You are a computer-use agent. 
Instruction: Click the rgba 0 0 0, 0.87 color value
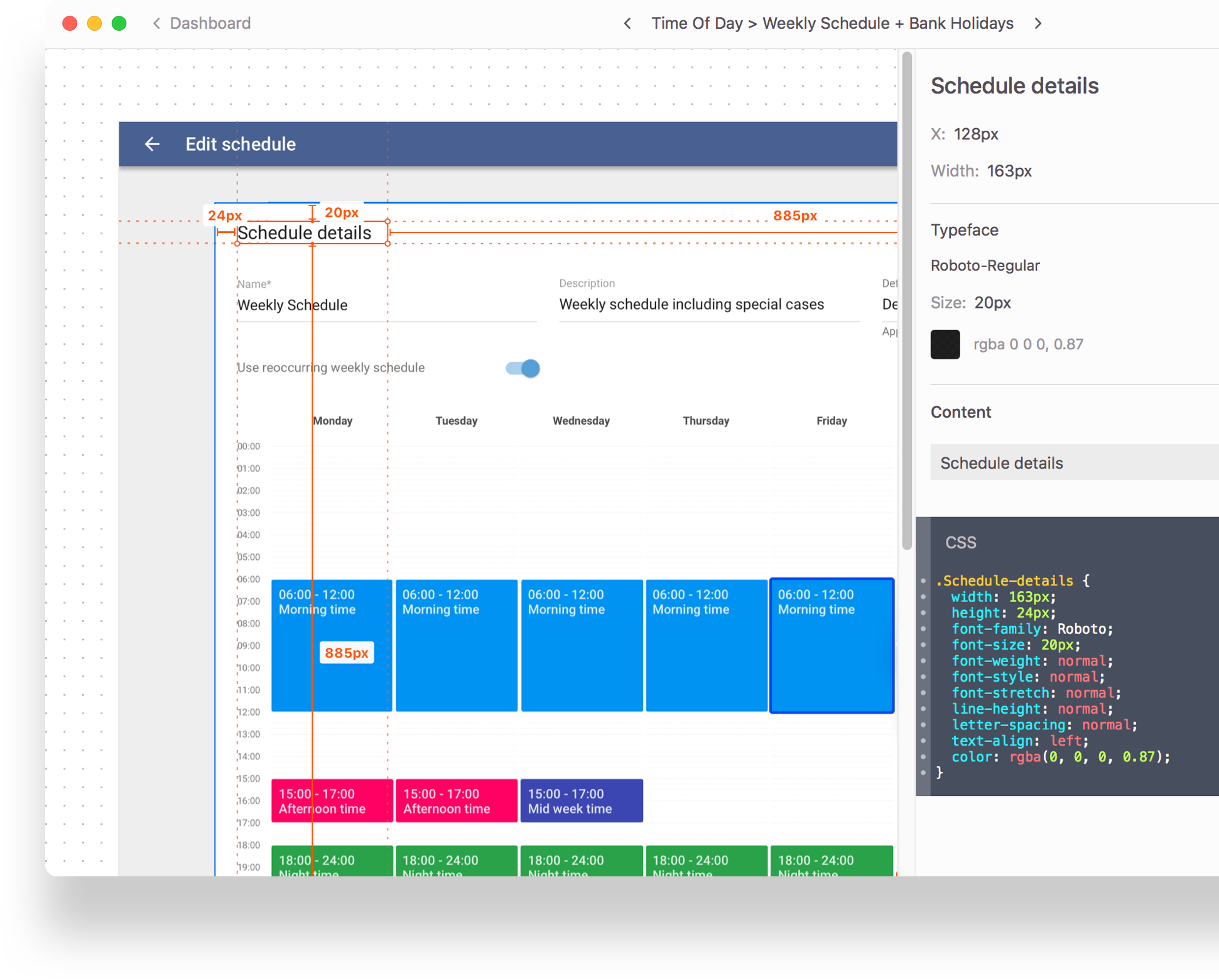click(x=1028, y=344)
